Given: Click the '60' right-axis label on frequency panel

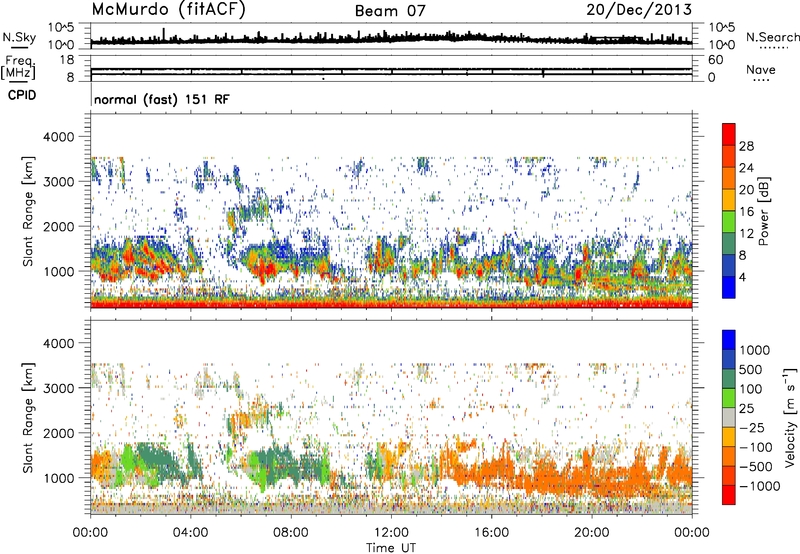Looking at the screenshot, I should (715, 60).
